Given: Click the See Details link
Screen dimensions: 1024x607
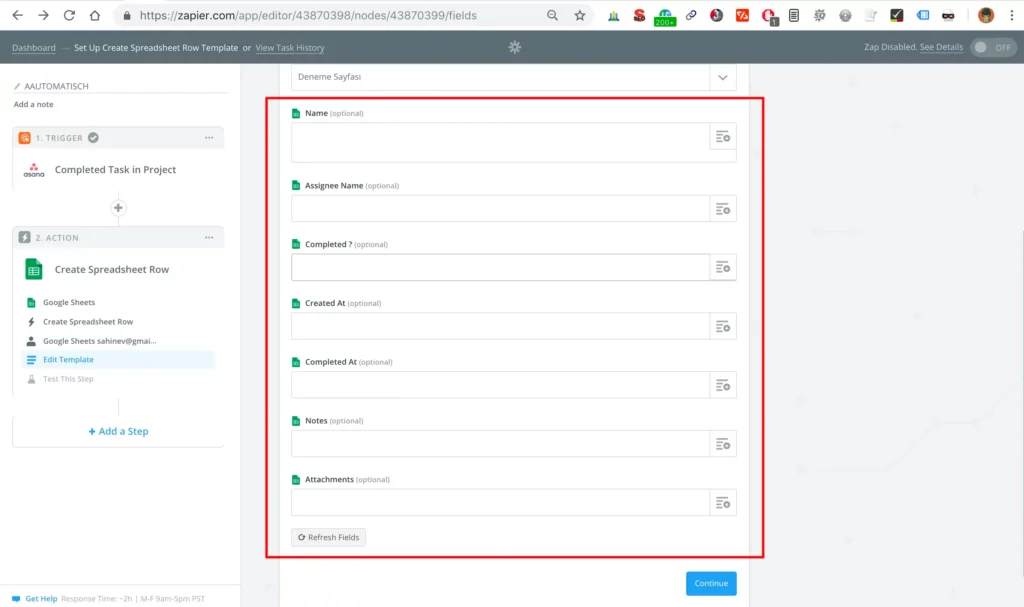Looking at the screenshot, I should click(941, 47).
